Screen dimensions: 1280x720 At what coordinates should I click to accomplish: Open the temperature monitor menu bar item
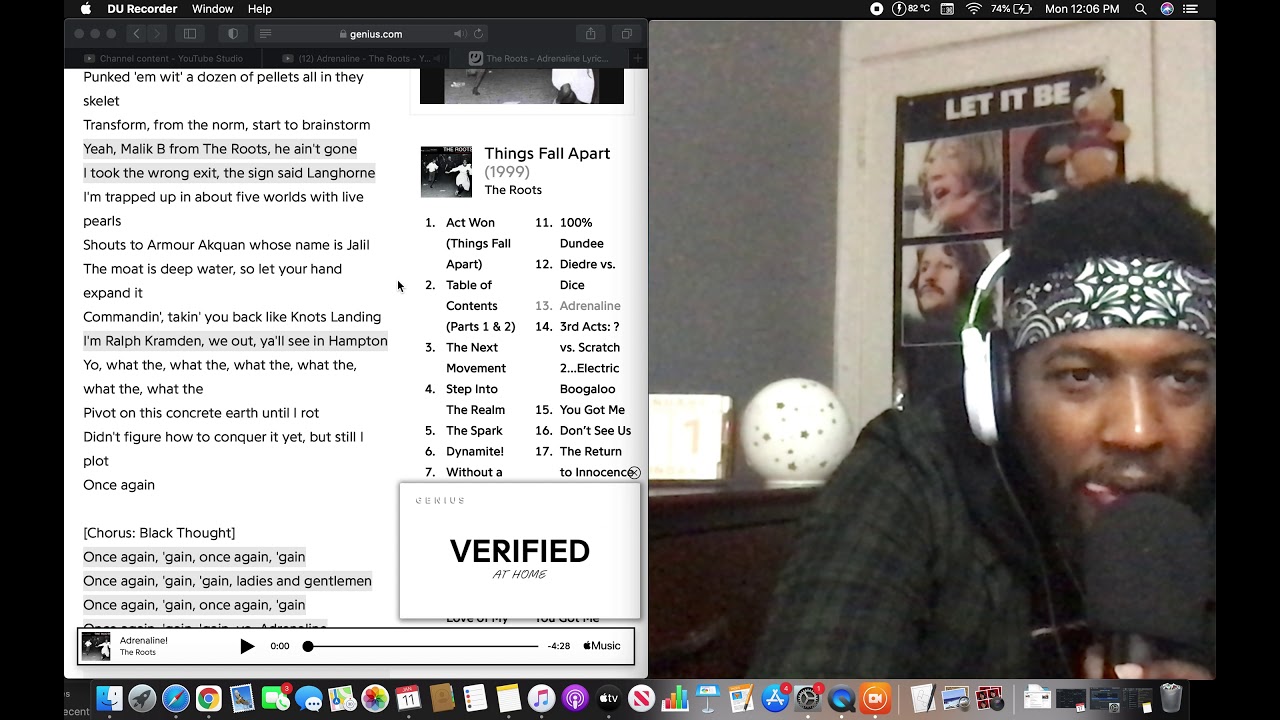(x=911, y=9)
